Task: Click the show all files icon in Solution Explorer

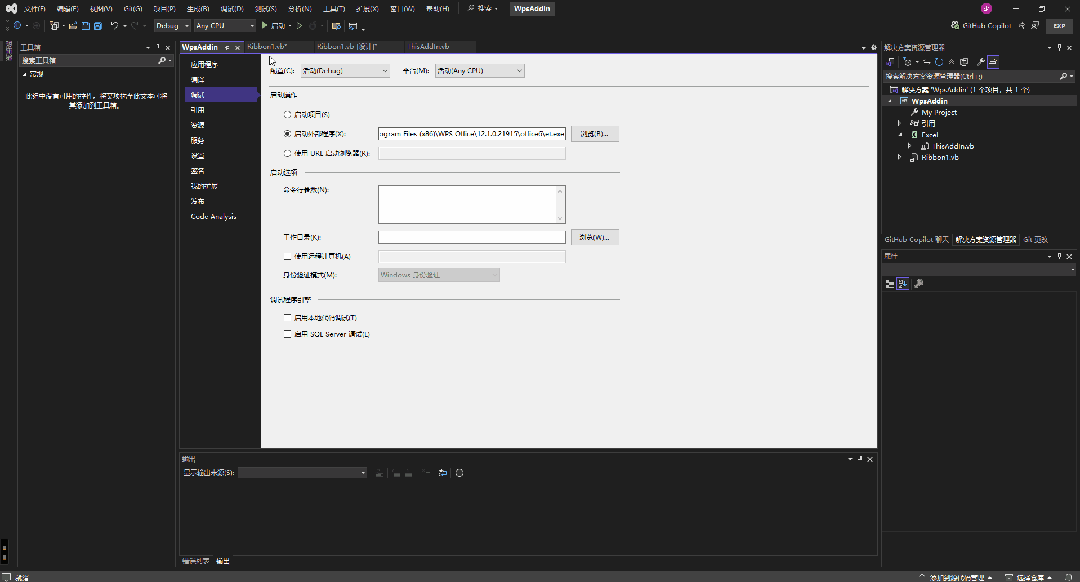Action: pyautogui.click(x=964, y=62)
